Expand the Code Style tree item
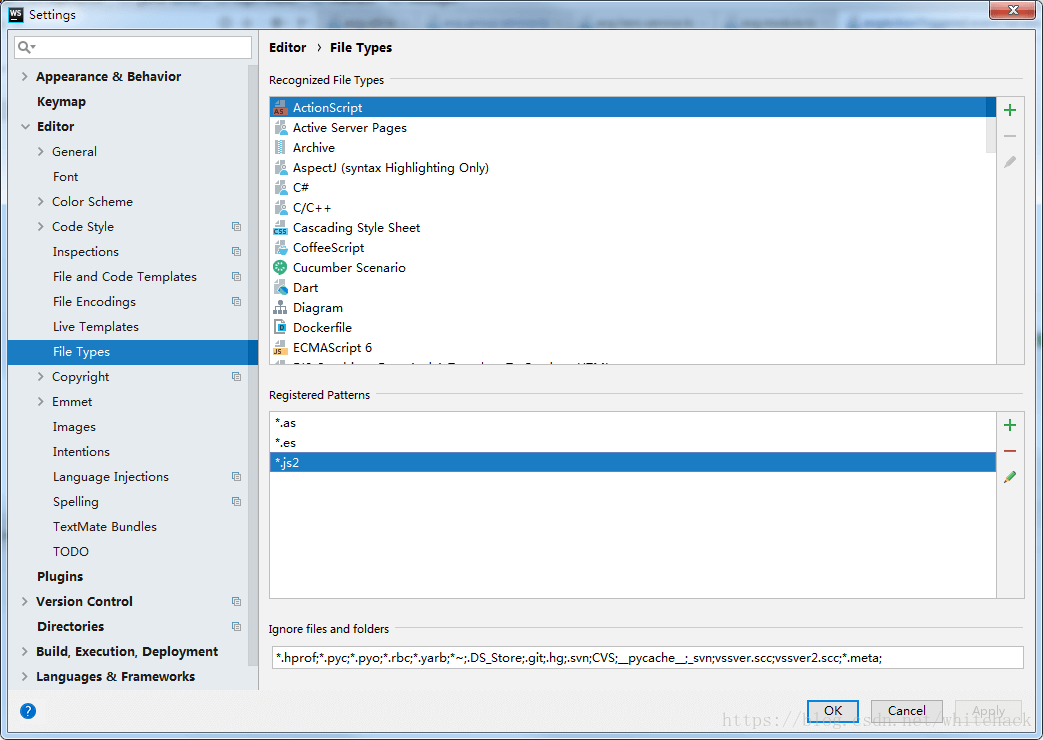This screenshot has height=740, width=1043. pos(41,227)
